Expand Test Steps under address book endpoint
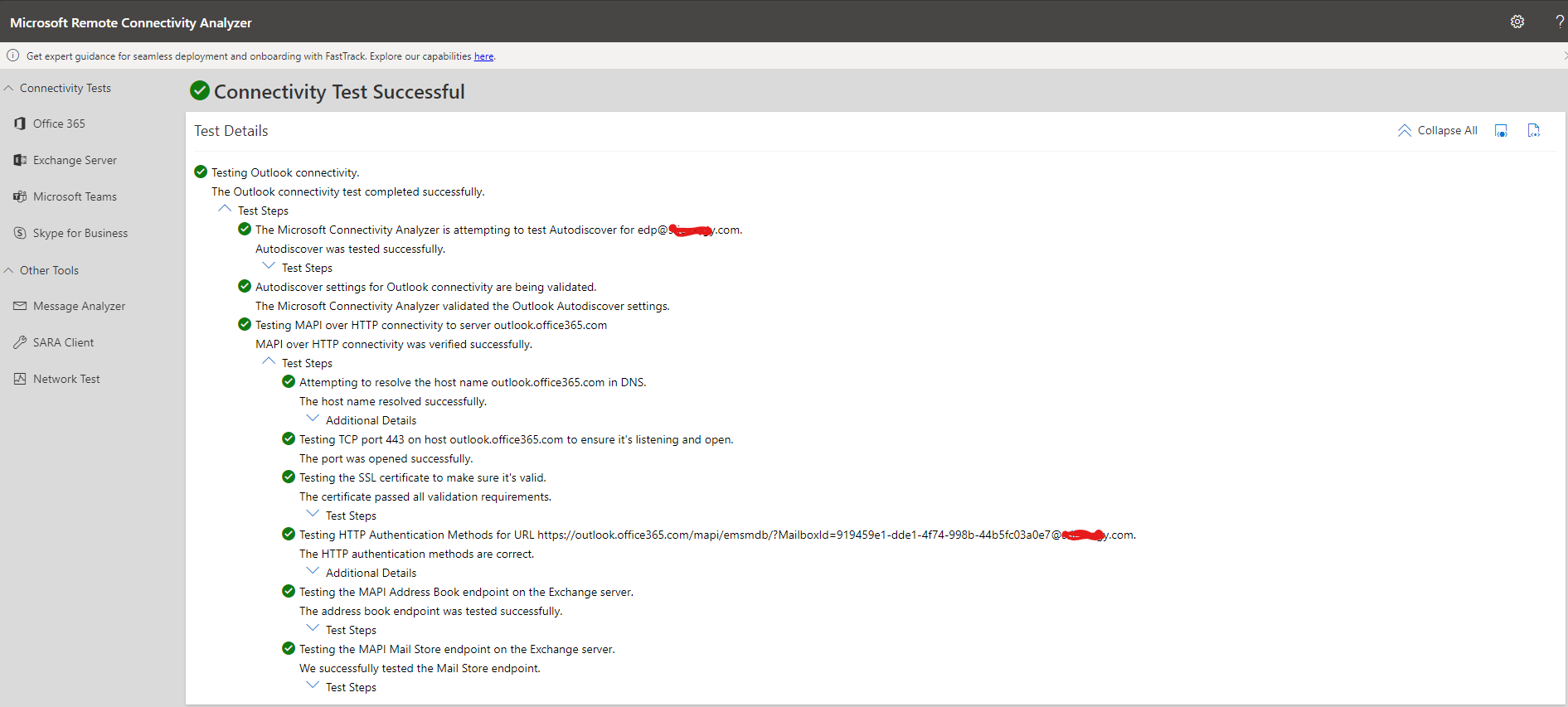This screenshot has width=1568, height=707. click(x=313, y=628)
